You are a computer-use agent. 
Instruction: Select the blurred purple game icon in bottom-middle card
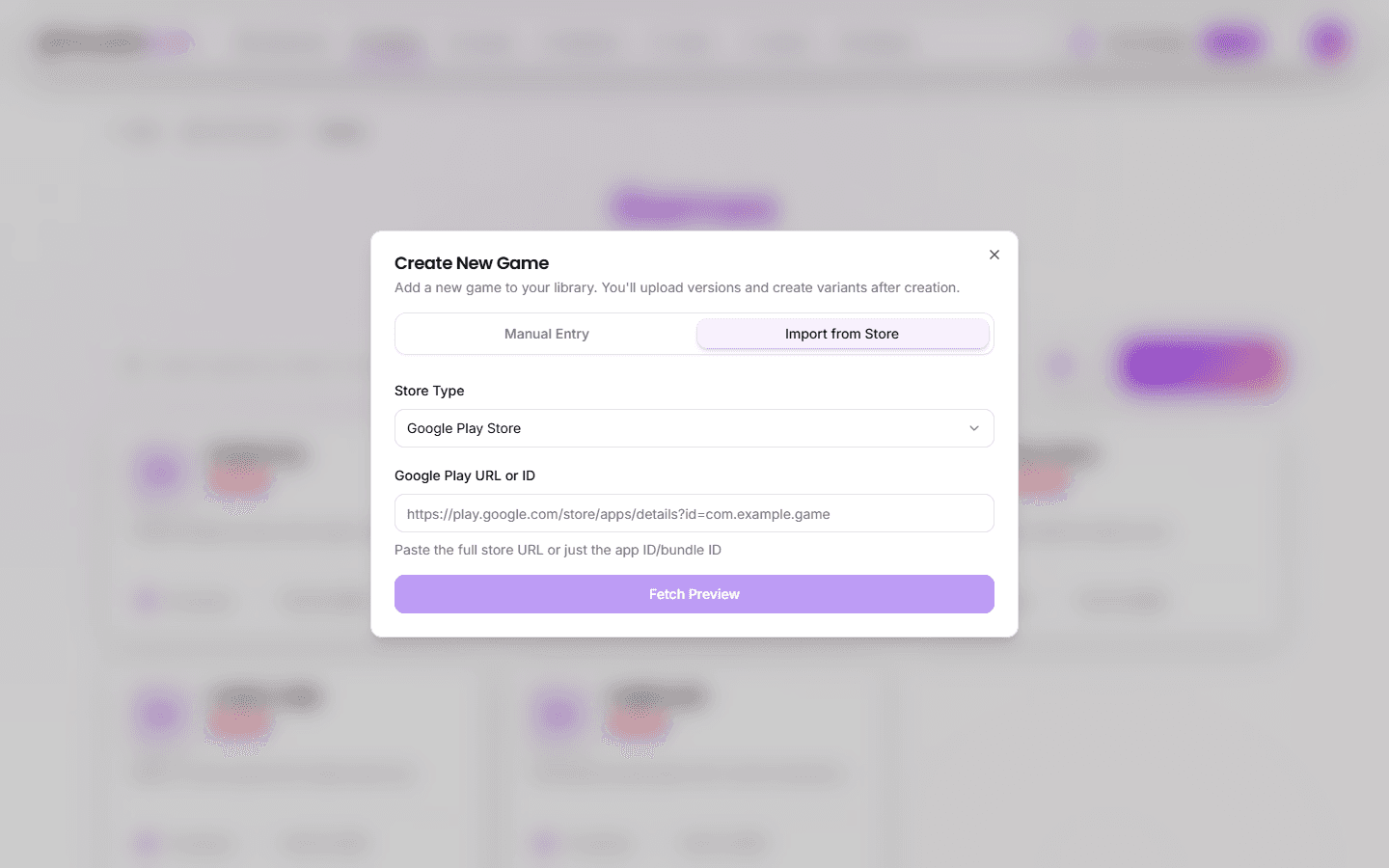(558, 715)
